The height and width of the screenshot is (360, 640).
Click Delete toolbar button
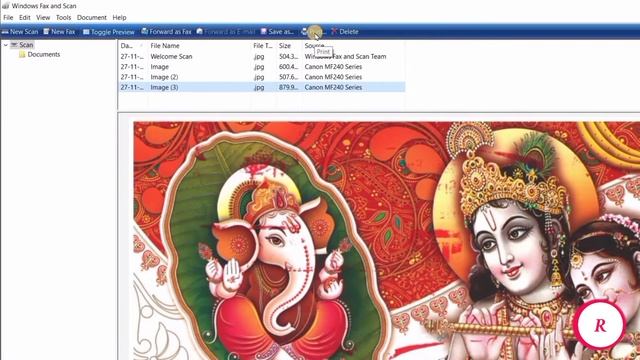point(345,31)
